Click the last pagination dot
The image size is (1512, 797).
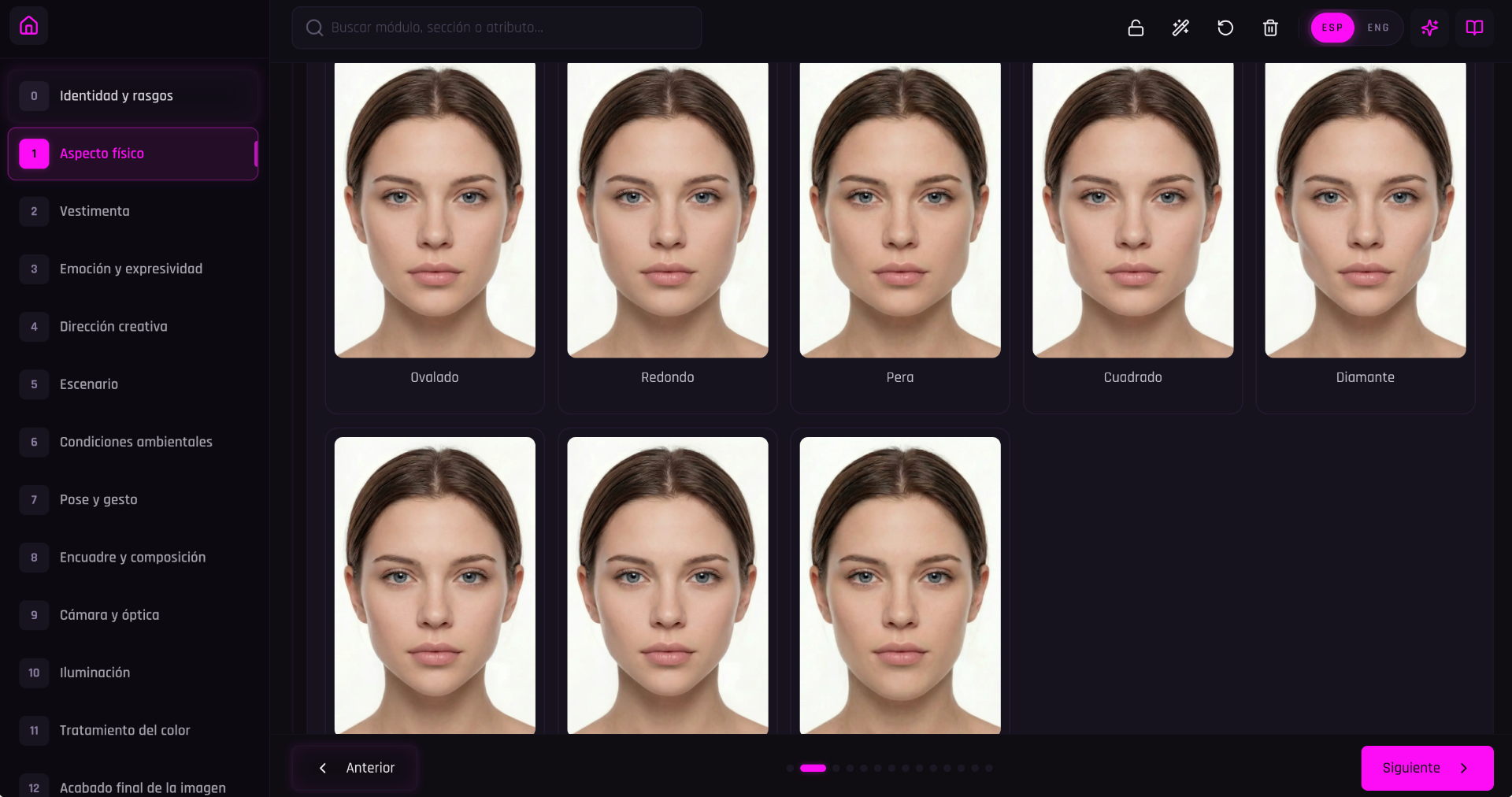coord(989,768)
